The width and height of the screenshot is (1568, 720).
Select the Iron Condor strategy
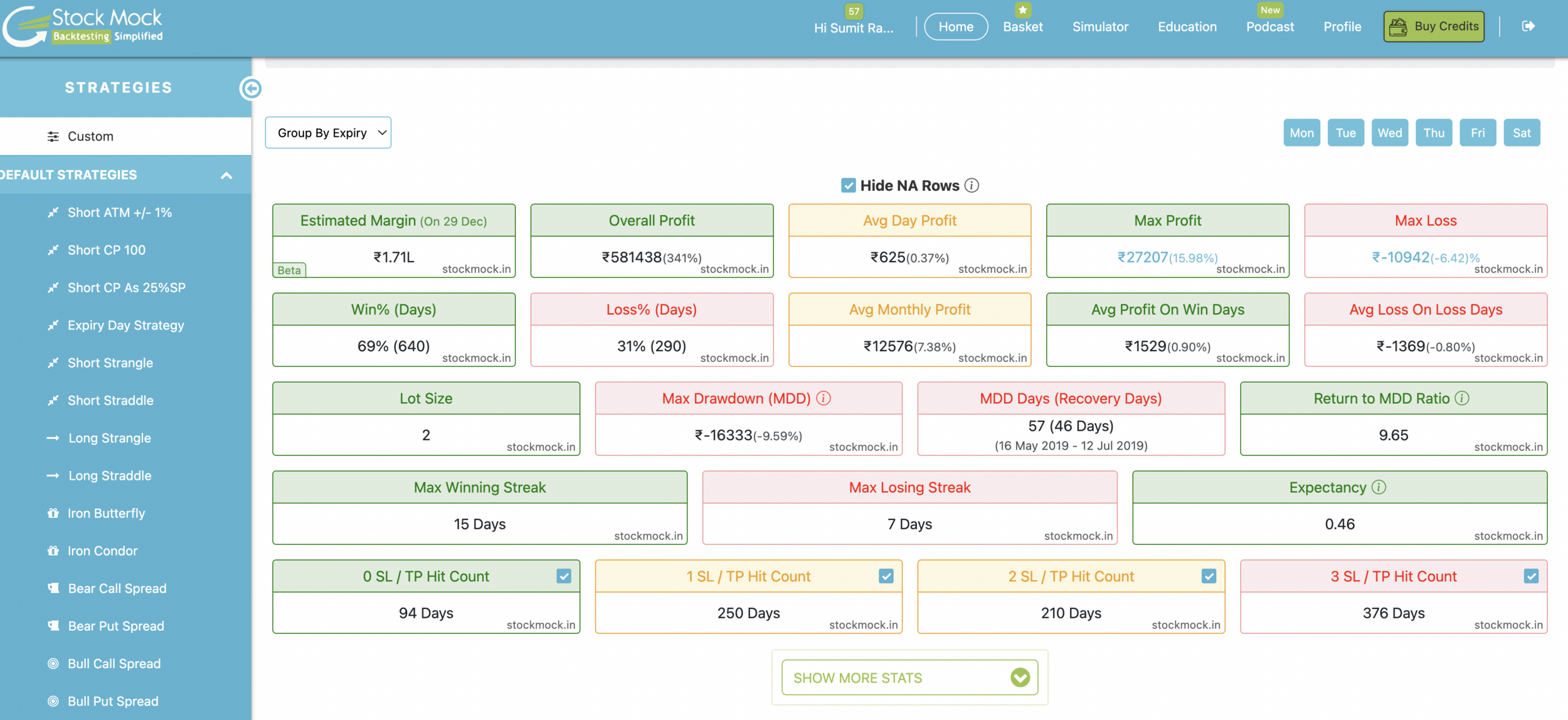coord(102,551)
